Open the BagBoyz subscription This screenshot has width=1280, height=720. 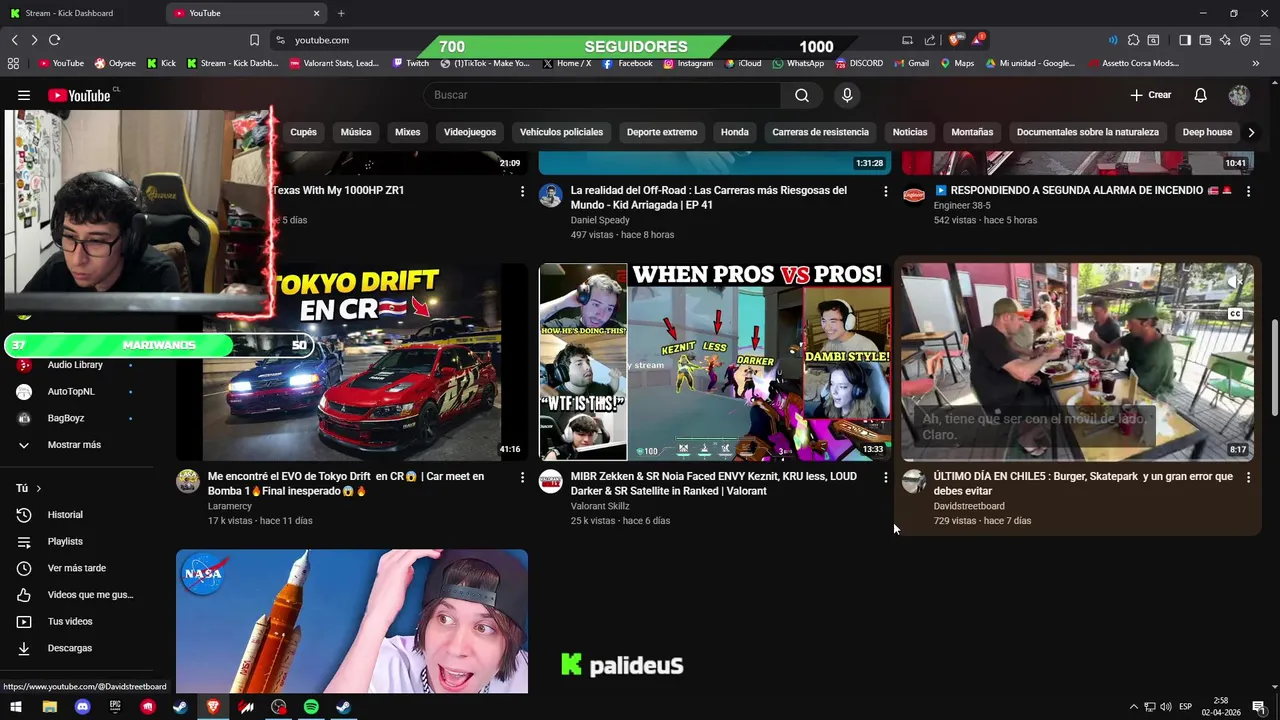click(66, 418)
